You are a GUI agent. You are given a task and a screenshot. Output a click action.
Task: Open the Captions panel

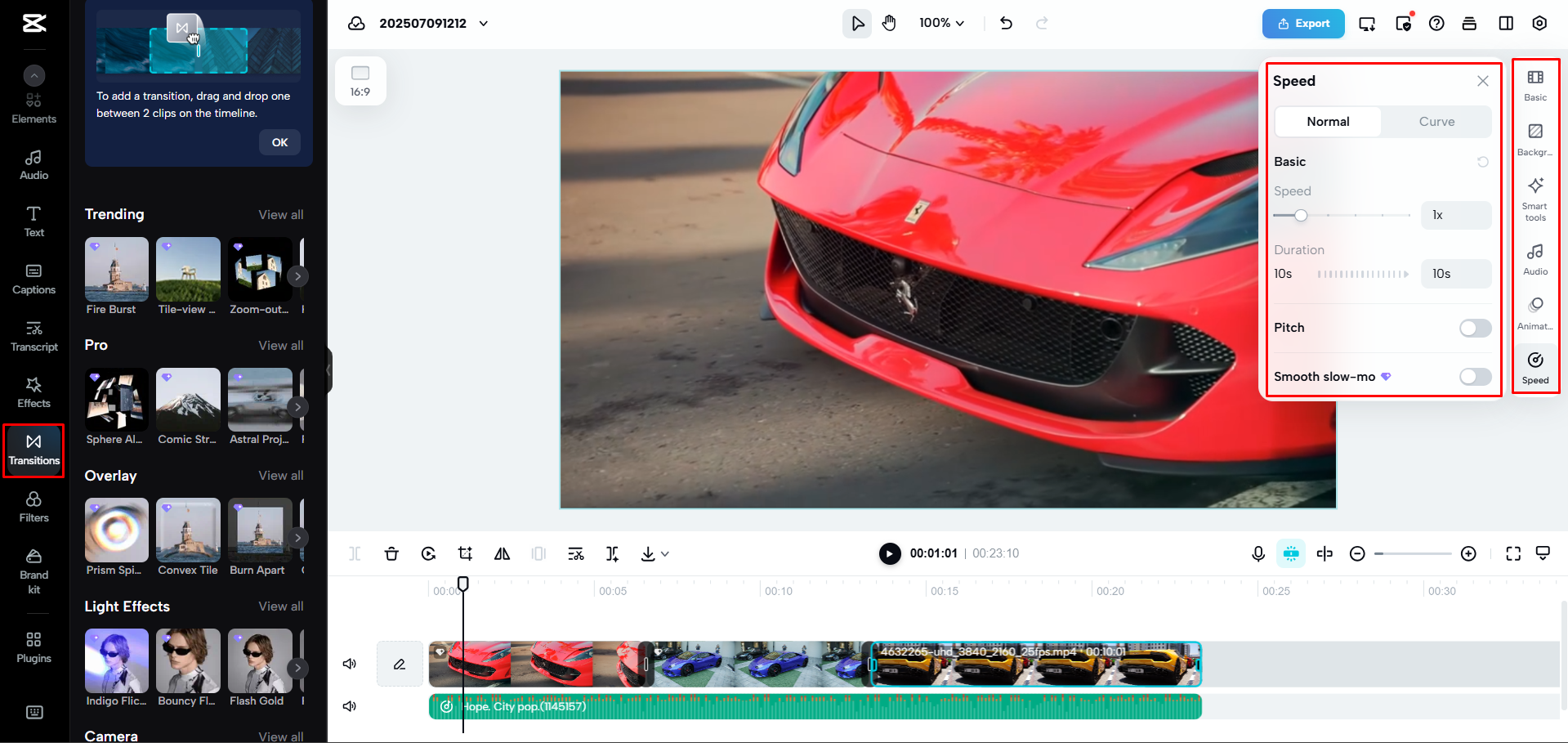[34, 279]
